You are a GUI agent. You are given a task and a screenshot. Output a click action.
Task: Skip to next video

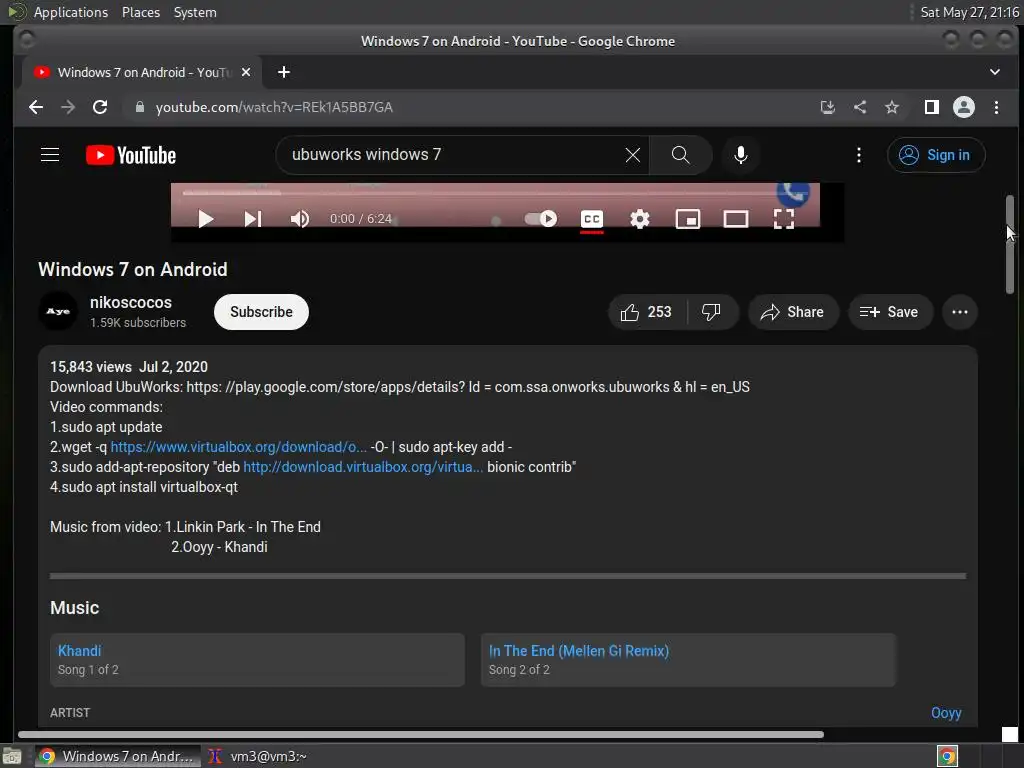[x=253, y=219]
